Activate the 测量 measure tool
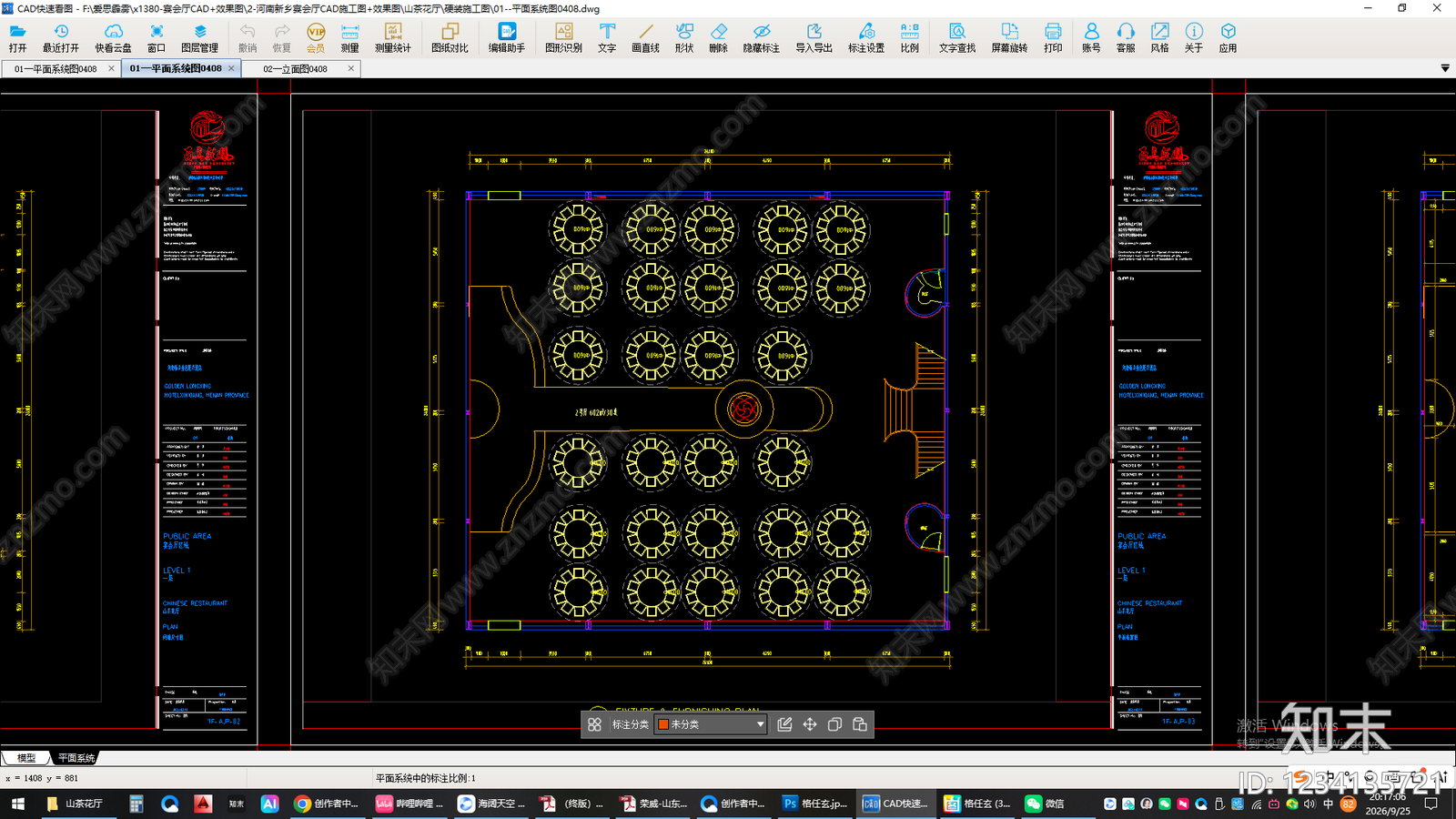1456x819 pixels. point(350,38)
